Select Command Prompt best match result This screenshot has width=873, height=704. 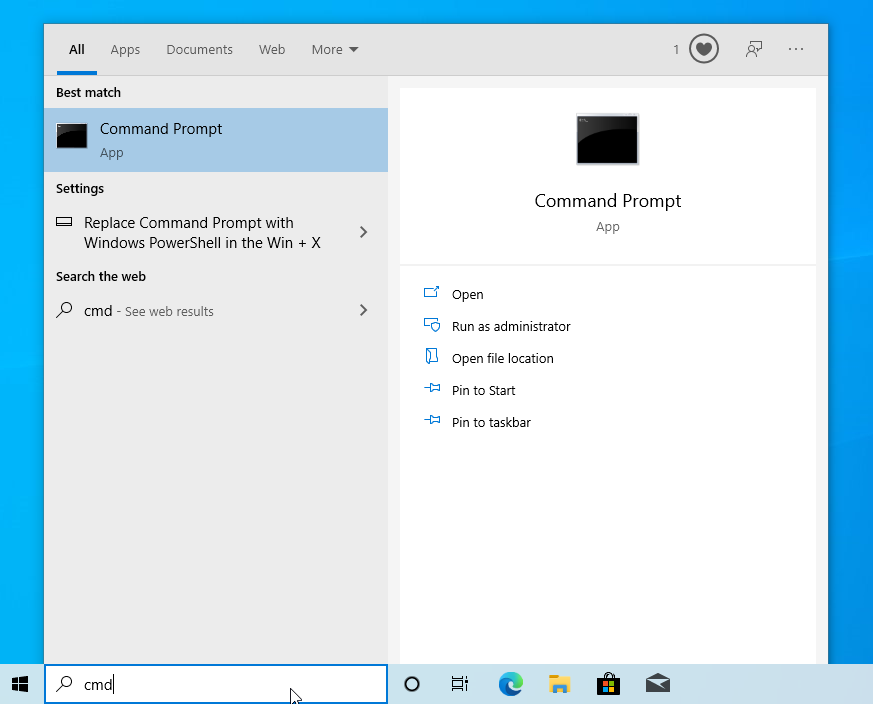(x=216, y=140)
